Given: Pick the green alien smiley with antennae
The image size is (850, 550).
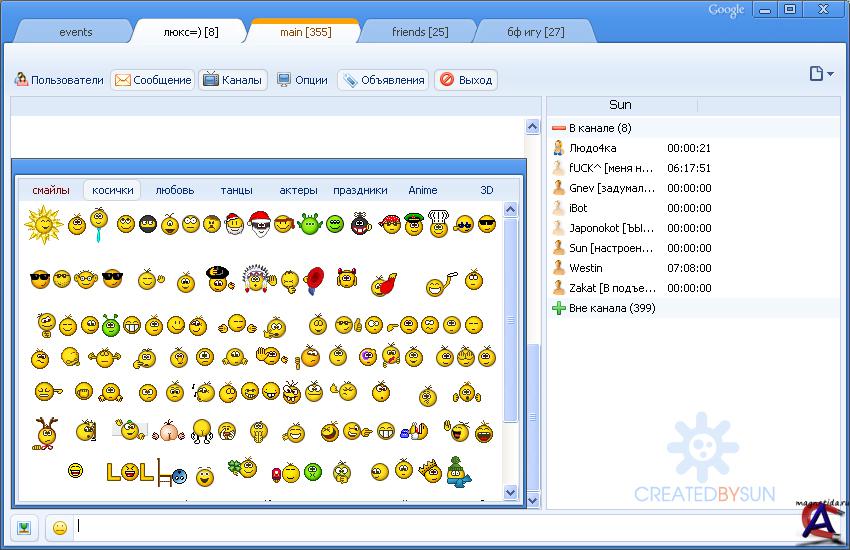Looking at the screenshot, I should [309, 224].
